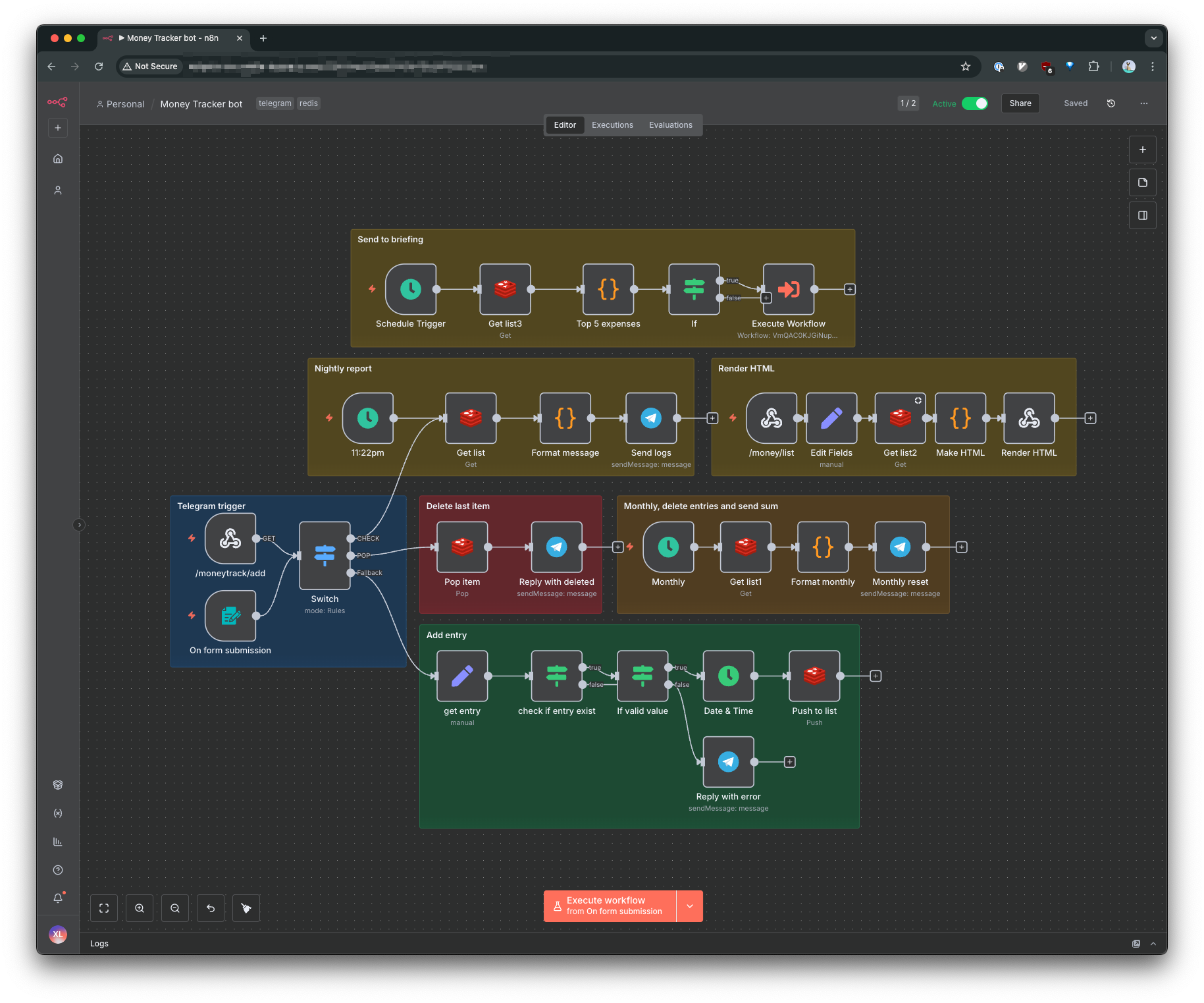1204x1003 pixels.
Task: Toggle the workflow Active switch
Action: 974,103
